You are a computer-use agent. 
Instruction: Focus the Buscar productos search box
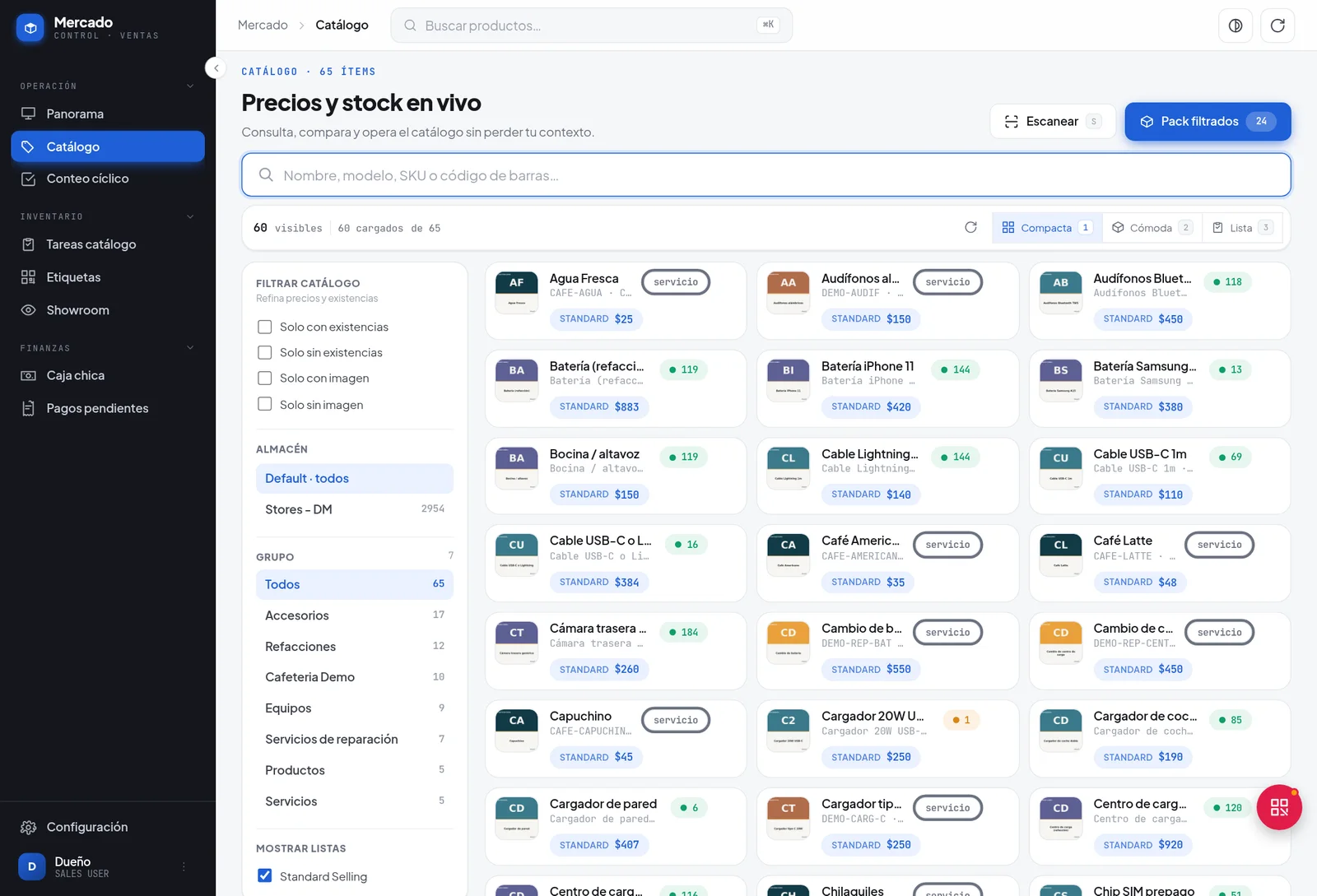point(591,26)
